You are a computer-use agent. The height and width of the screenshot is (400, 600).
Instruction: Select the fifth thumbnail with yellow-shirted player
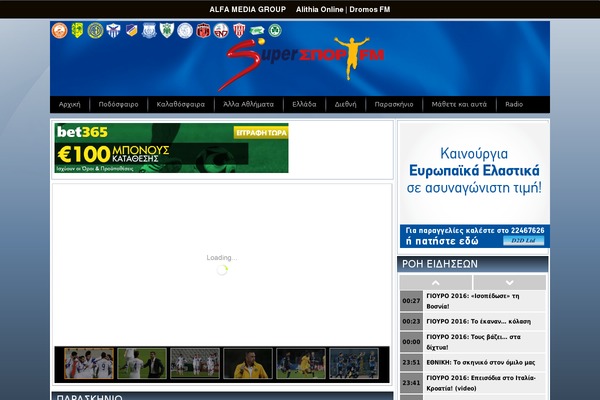click(x=301, y=364)
